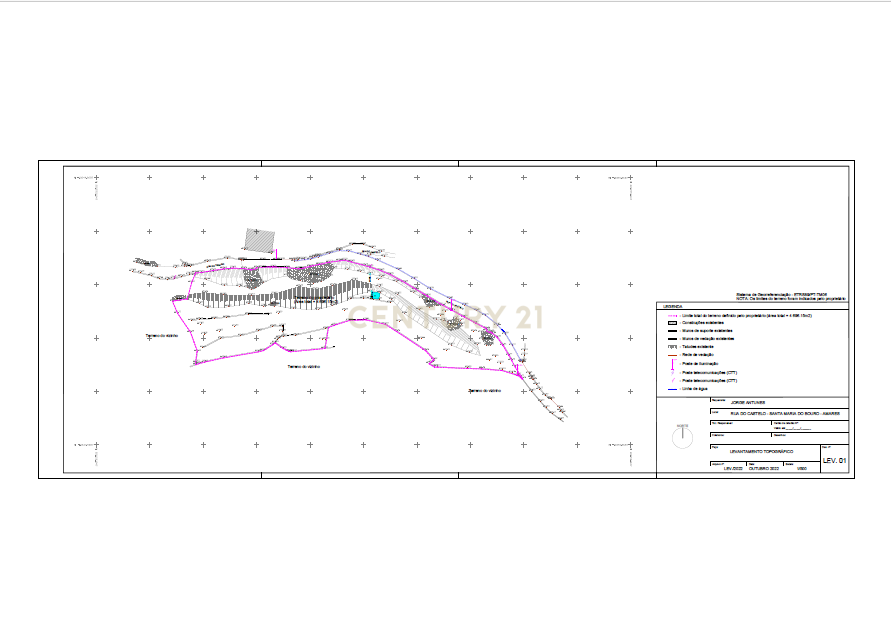Click the existing constructions rectangle legend symbol
The image size is (891, 632).
click(x=673, y=323)
